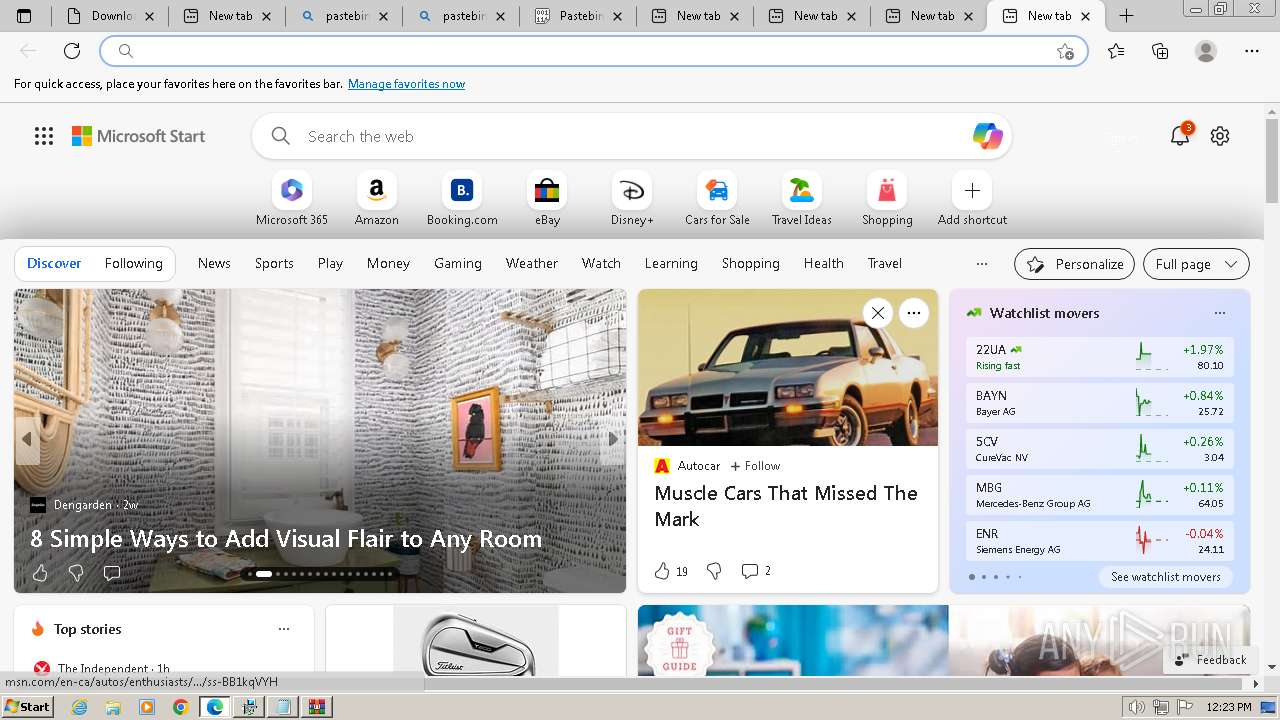
Task: Go to previous carousel slide
Action: 27,439
